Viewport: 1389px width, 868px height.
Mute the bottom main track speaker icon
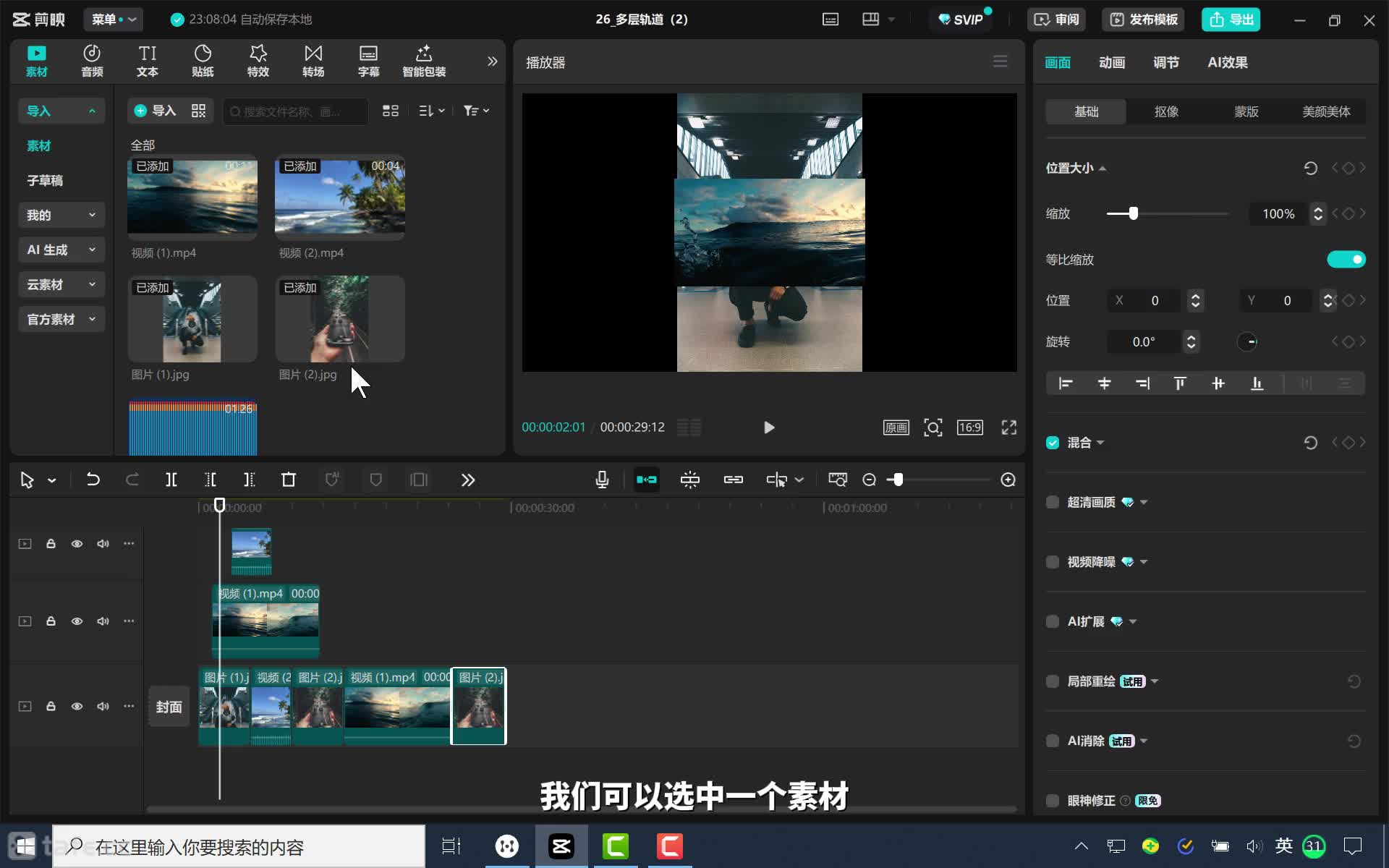(103, 706)
